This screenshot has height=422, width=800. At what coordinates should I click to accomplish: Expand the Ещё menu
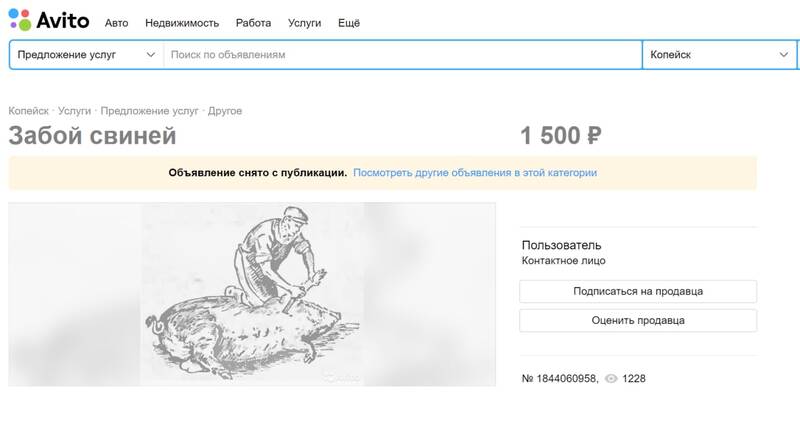pos(349,23)
